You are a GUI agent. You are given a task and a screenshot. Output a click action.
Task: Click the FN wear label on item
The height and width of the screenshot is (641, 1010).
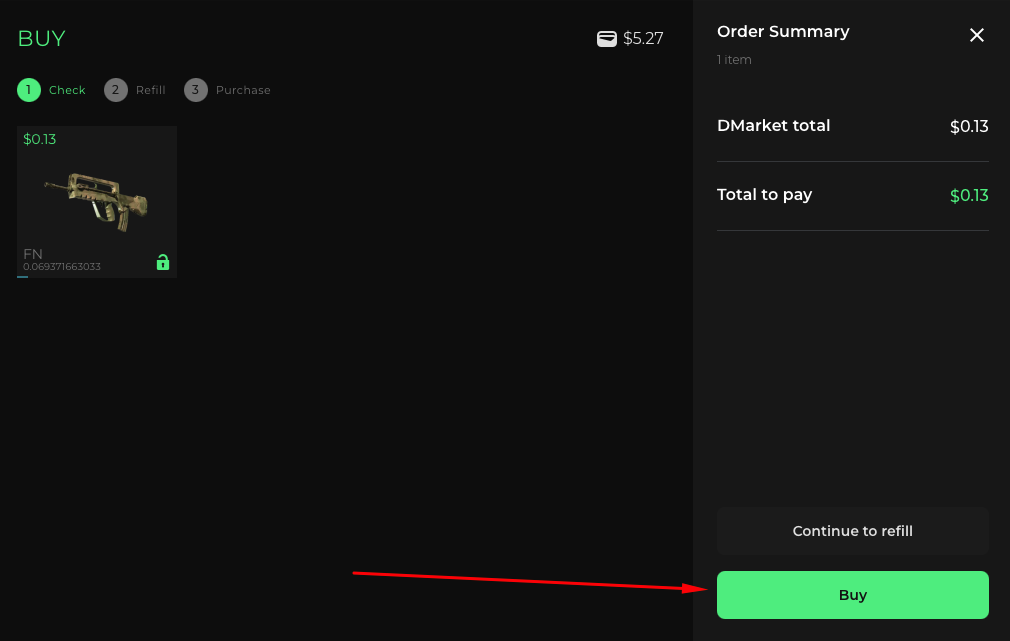33,254
